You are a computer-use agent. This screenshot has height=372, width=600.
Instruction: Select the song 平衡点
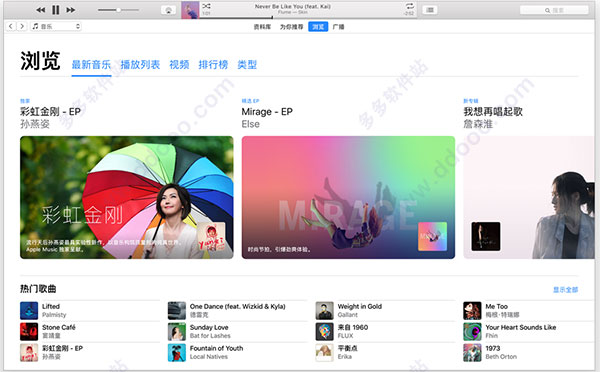click(x=347, y=348)
